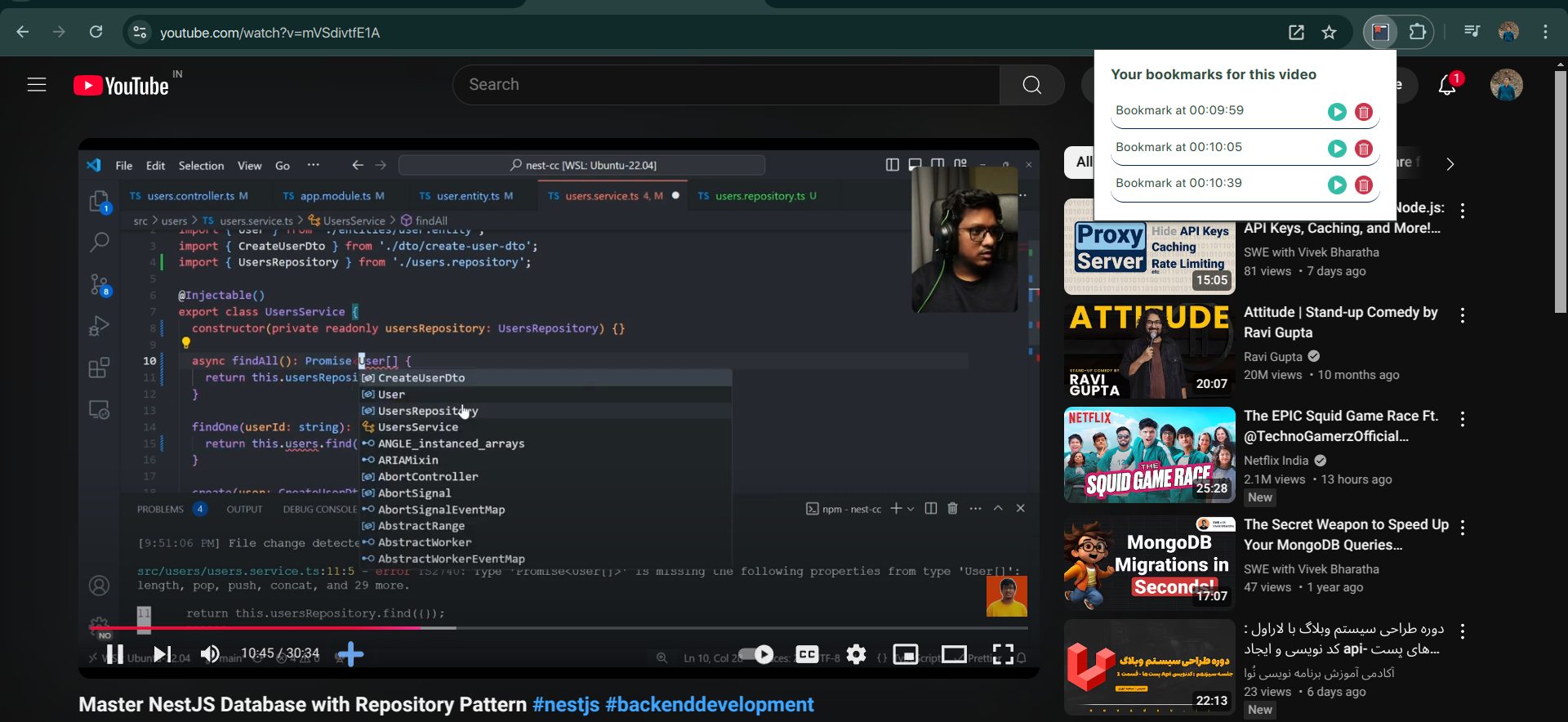Open the #nestjs hashtag link
1568x722 pixels.
[566, 705]
